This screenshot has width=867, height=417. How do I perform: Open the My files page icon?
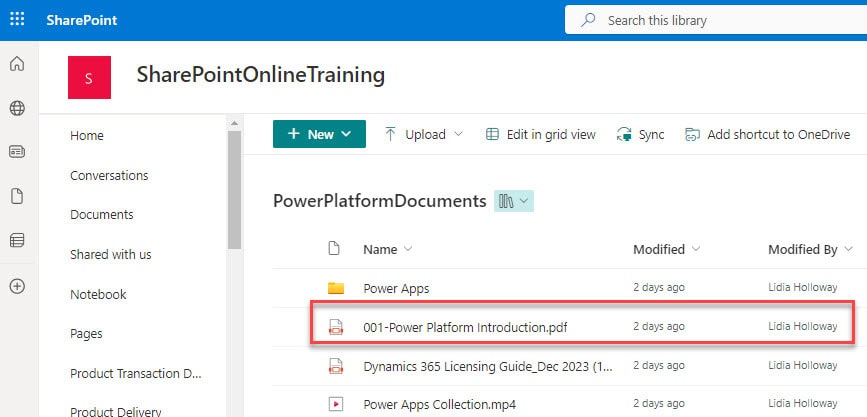pos(17,196)
